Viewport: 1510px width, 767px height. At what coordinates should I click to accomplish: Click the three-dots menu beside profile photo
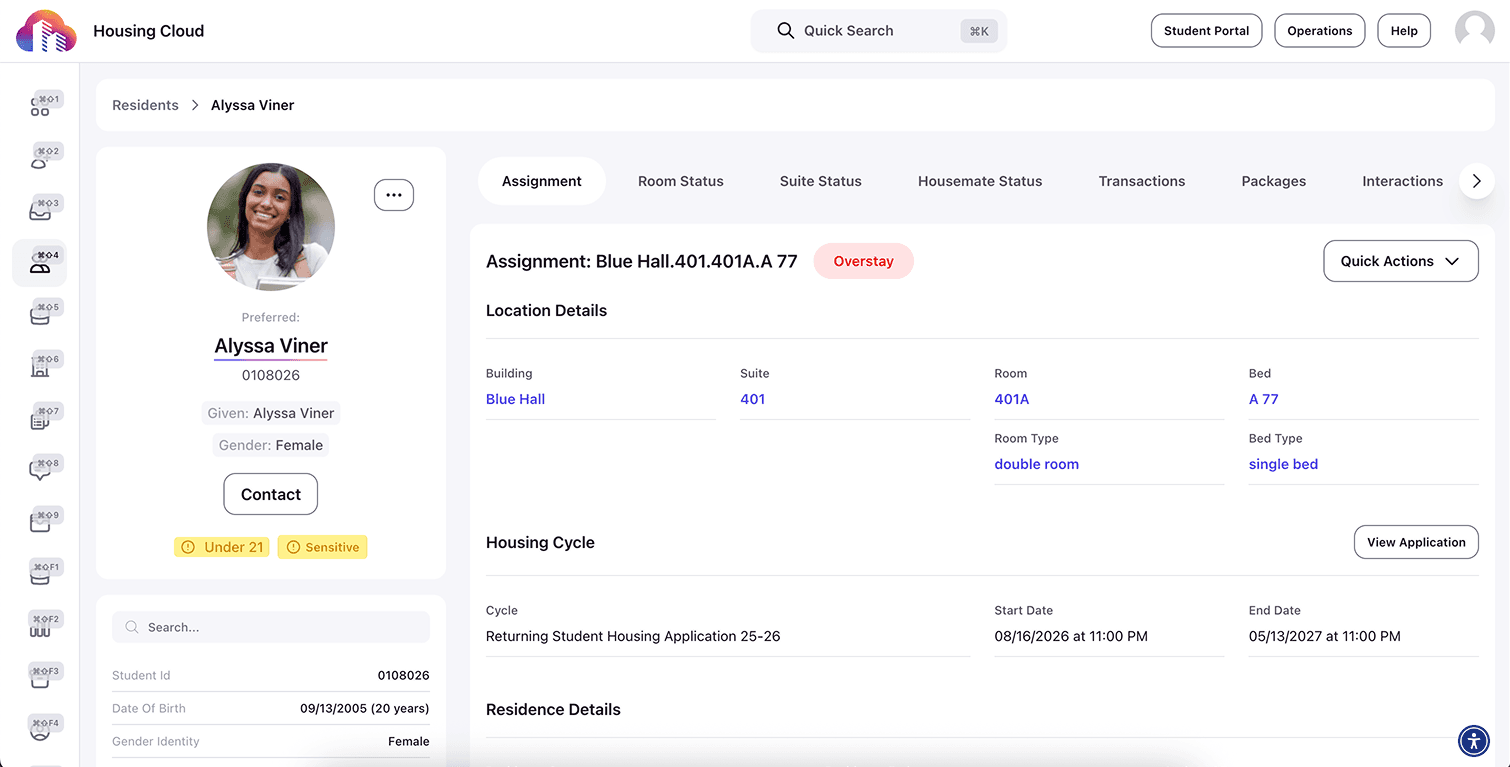point(394,195)
